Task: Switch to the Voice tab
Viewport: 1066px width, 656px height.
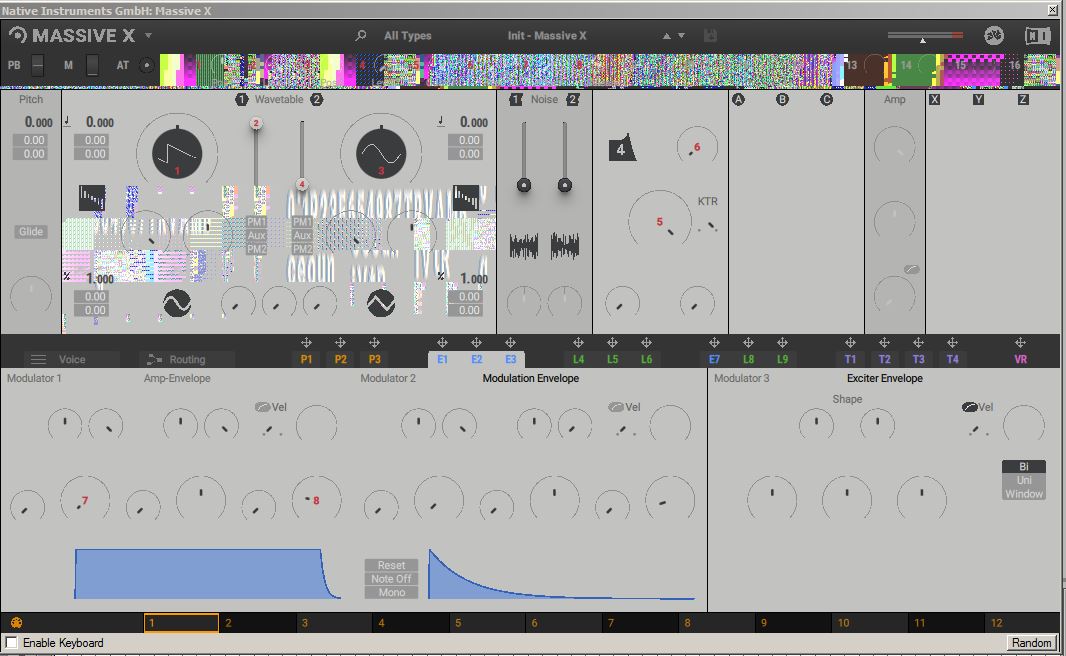Action: coord(71,359)
